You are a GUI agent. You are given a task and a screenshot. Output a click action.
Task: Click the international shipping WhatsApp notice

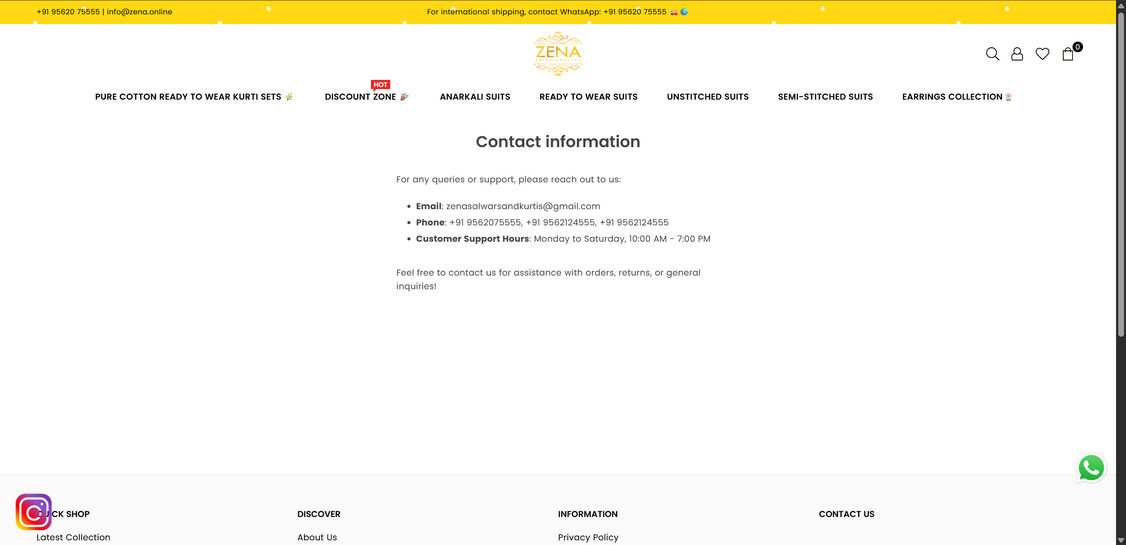557,11
